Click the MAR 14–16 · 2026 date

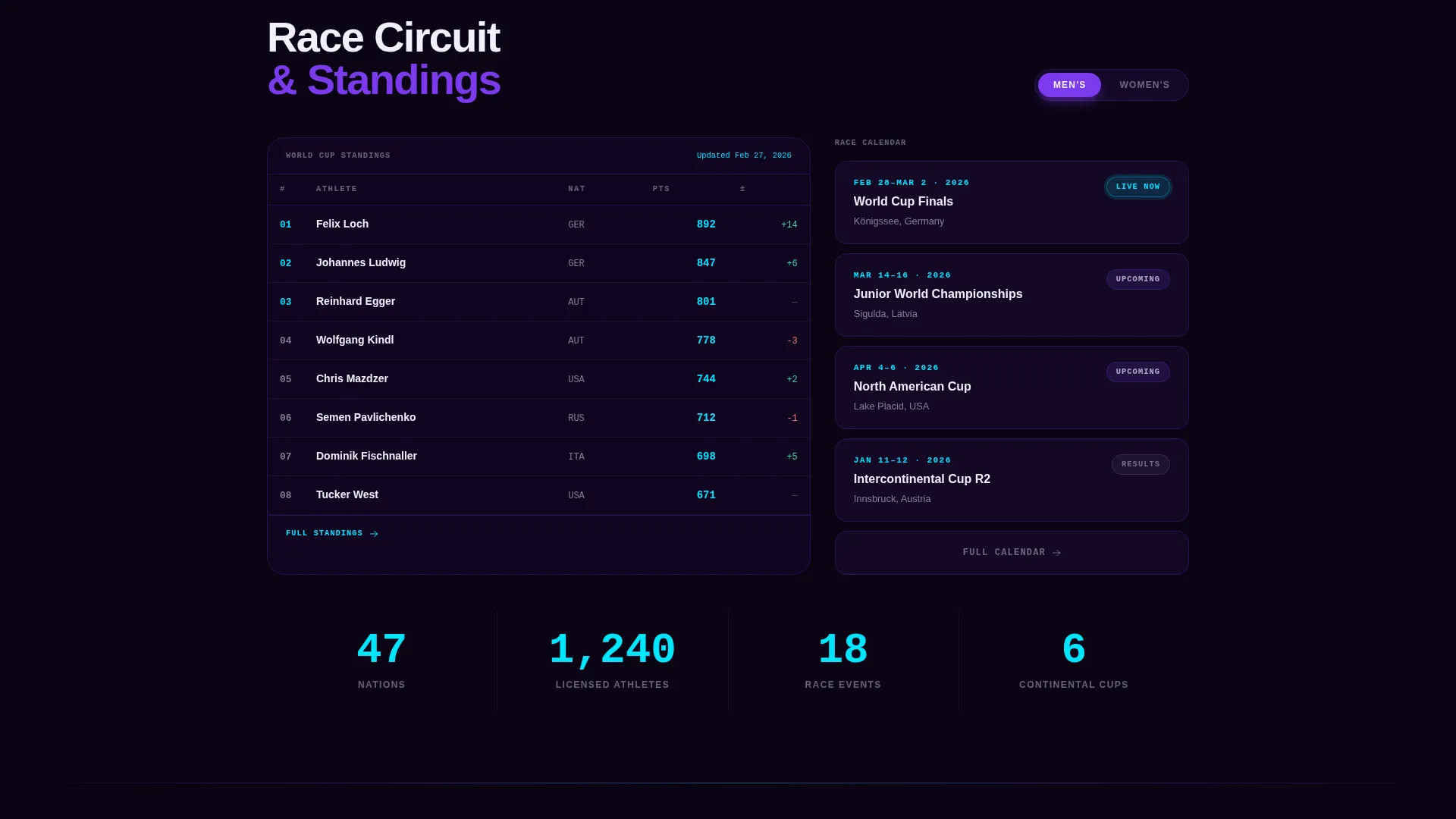[x=902, y=275]
